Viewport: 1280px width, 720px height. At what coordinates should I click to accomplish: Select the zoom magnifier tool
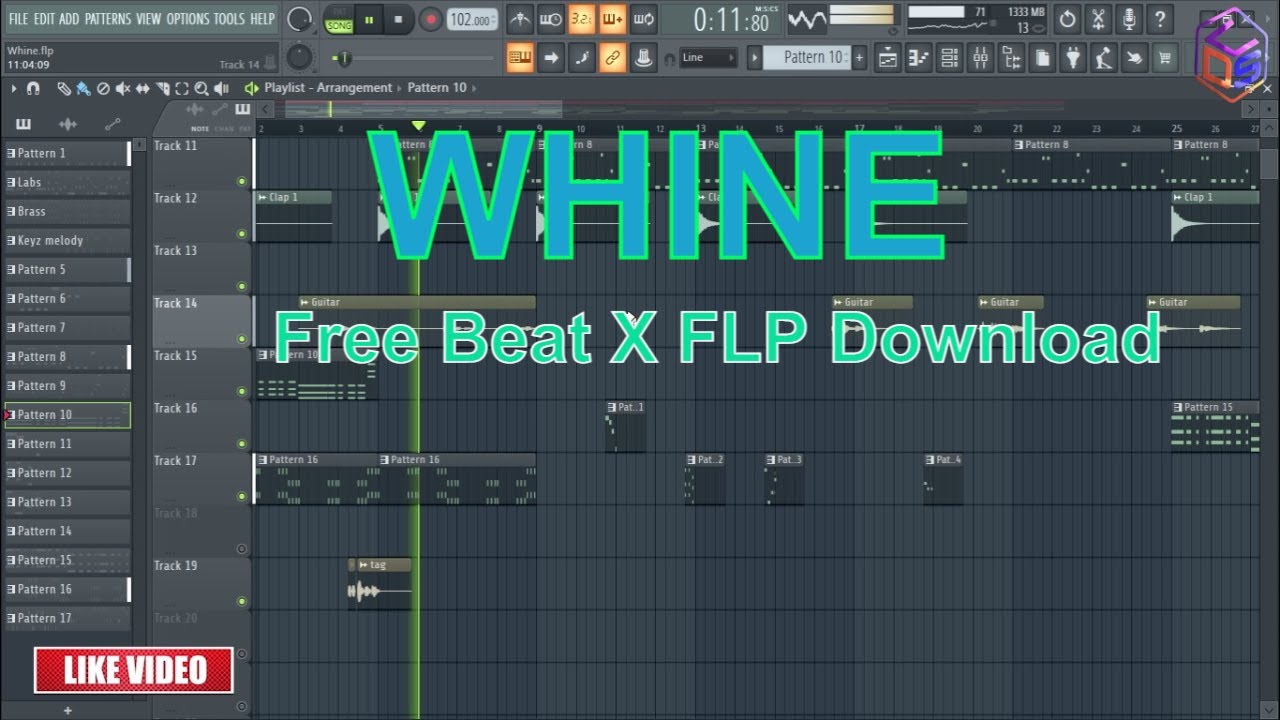(202, 88)
